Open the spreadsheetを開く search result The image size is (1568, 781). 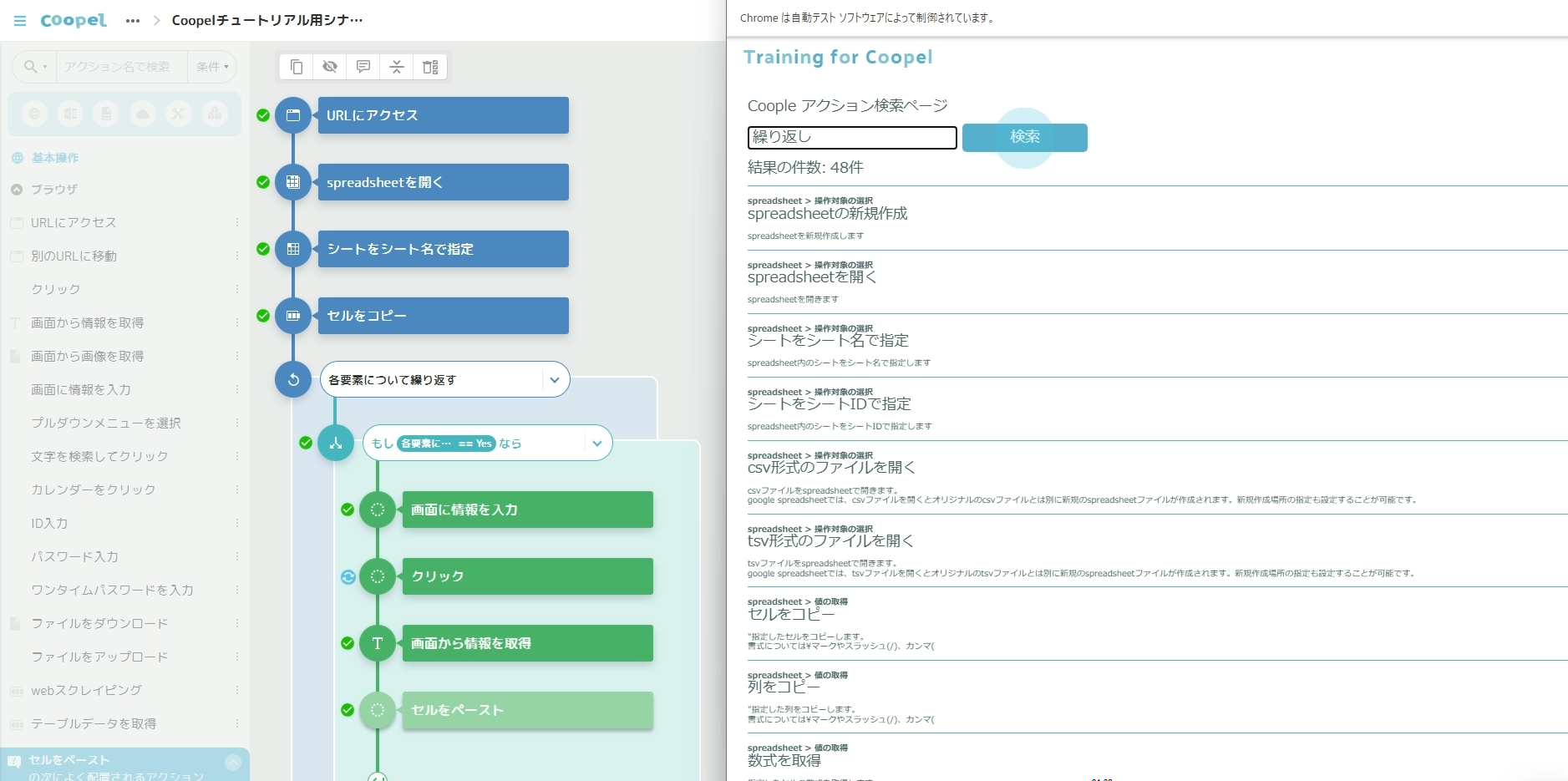812,277
